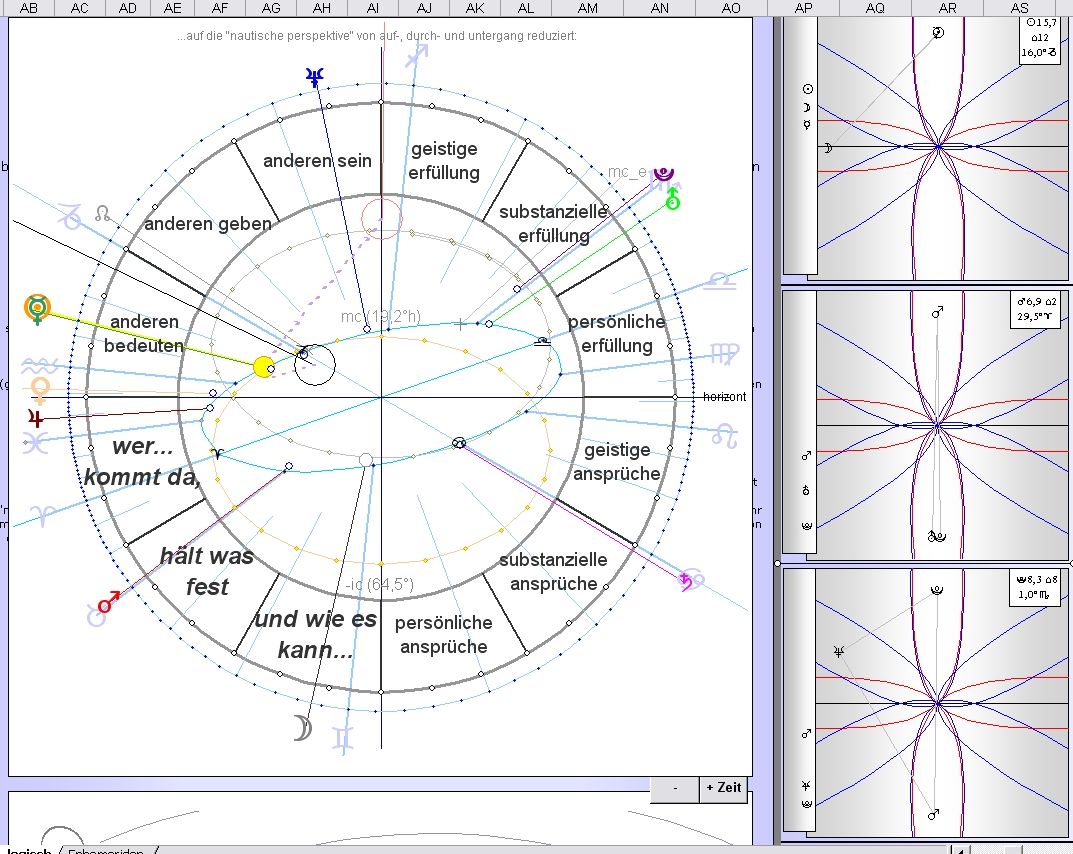Click the info box showing 29,5° in the middle-right panel

tap(1037, 309)
